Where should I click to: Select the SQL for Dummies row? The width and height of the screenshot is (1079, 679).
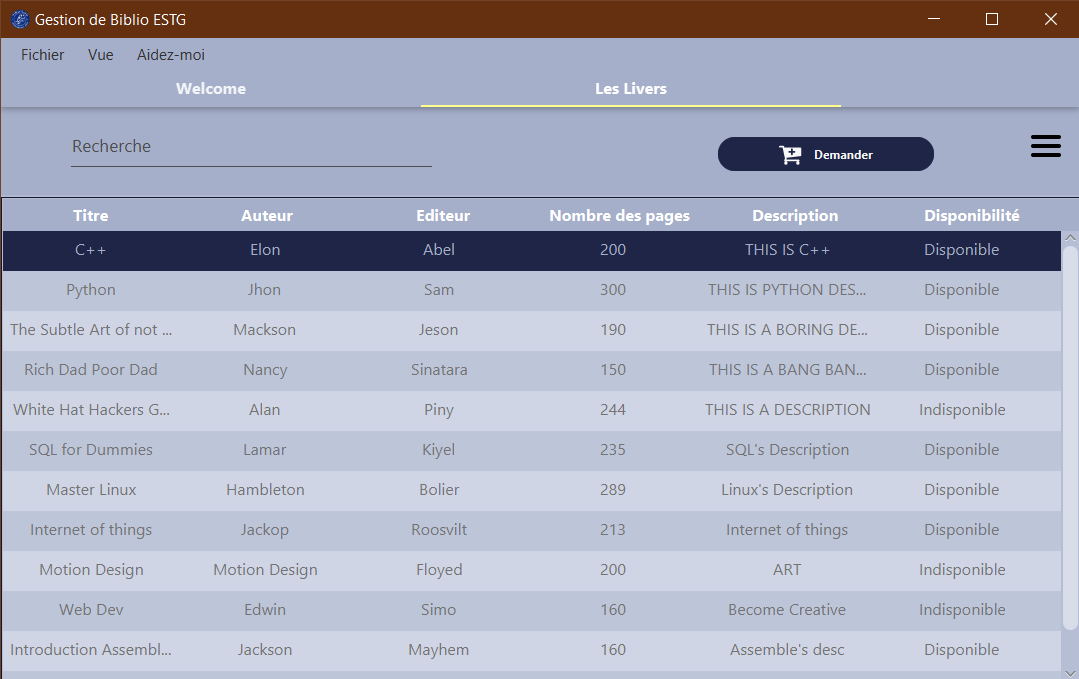(x=531, y=450)
